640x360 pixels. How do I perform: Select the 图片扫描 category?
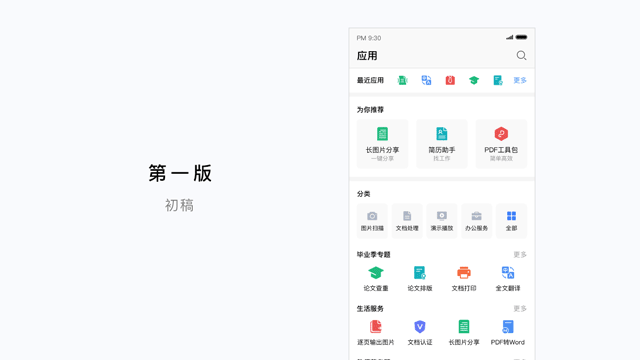click(x=372, y=221)
